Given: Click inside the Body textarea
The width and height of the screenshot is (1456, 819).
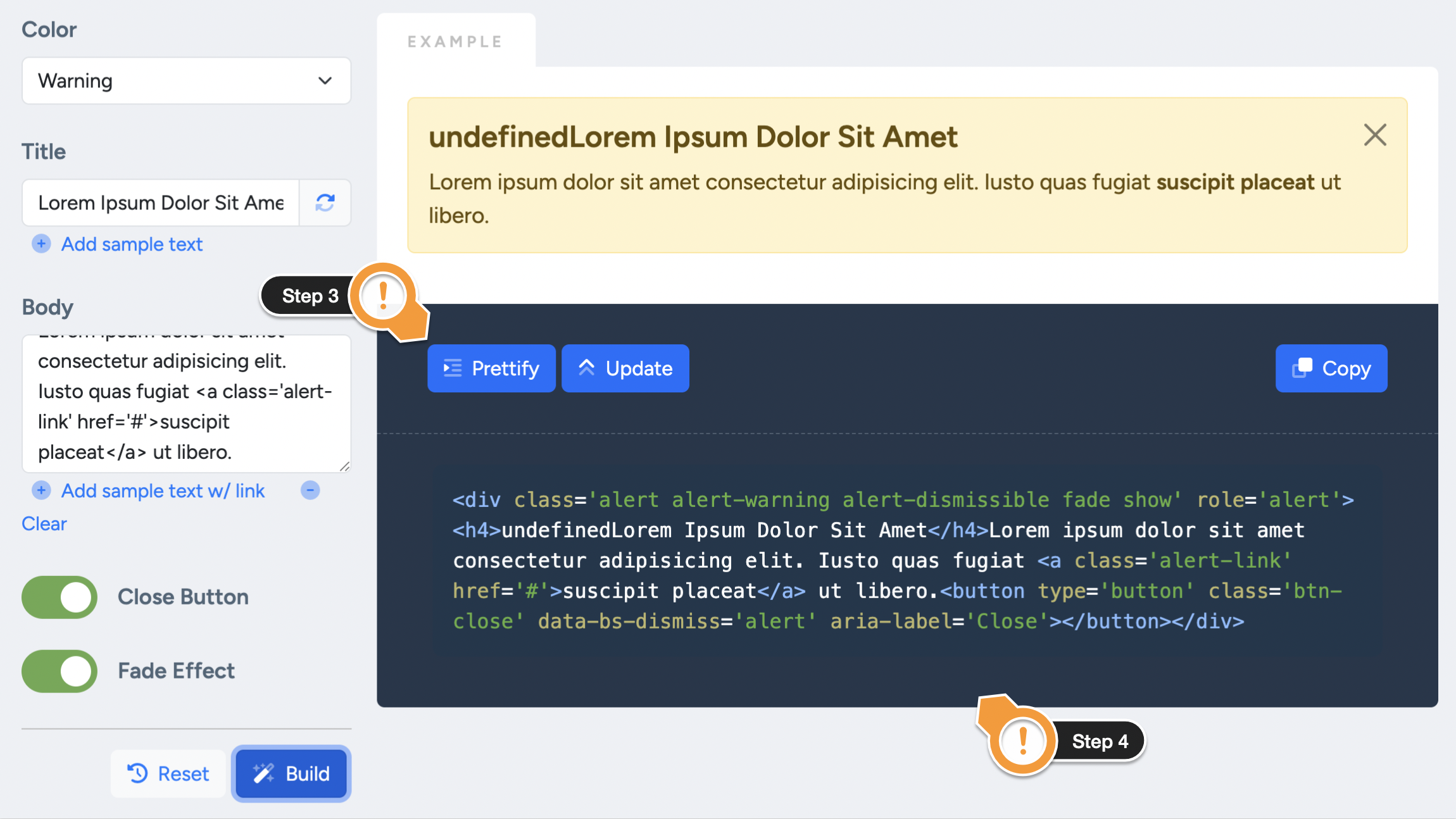Looking at the screenshot, I should coord(186,405).
